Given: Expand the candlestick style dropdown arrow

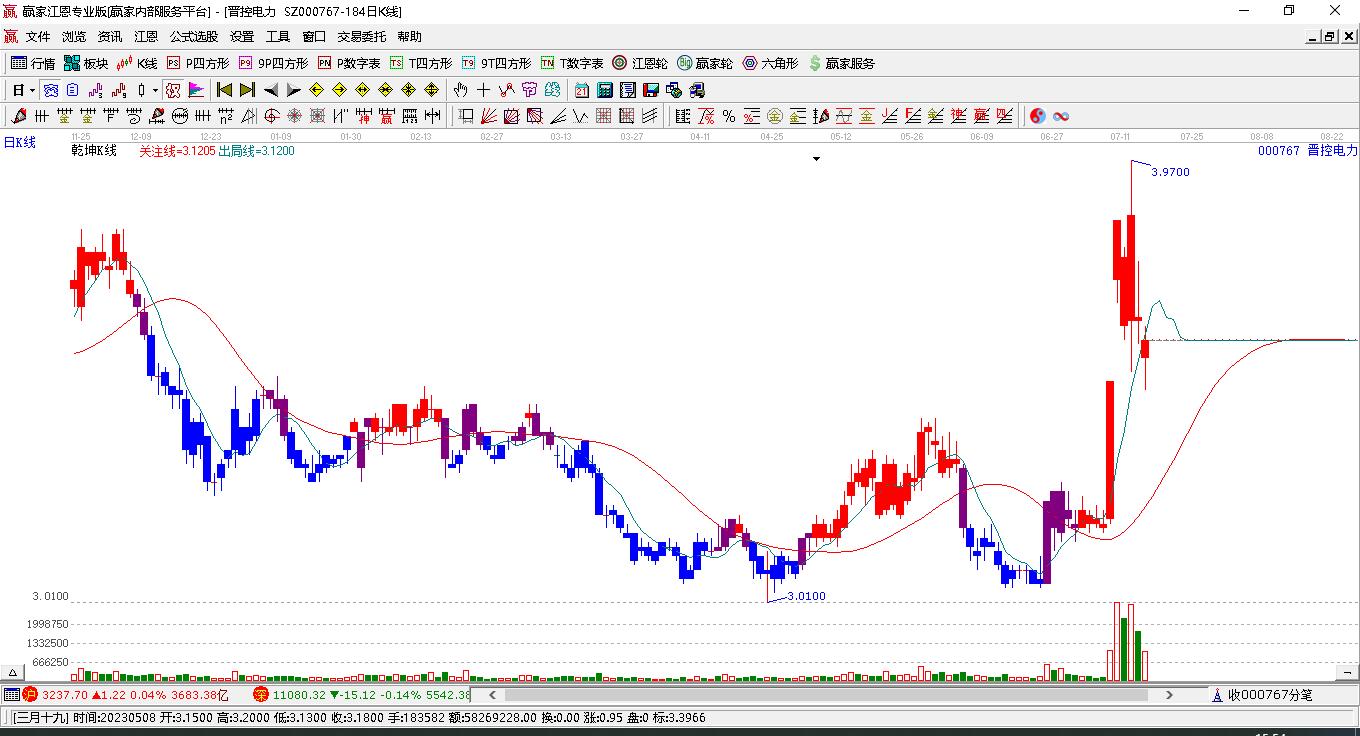Looking at the screenshot, I should (154, 90).
